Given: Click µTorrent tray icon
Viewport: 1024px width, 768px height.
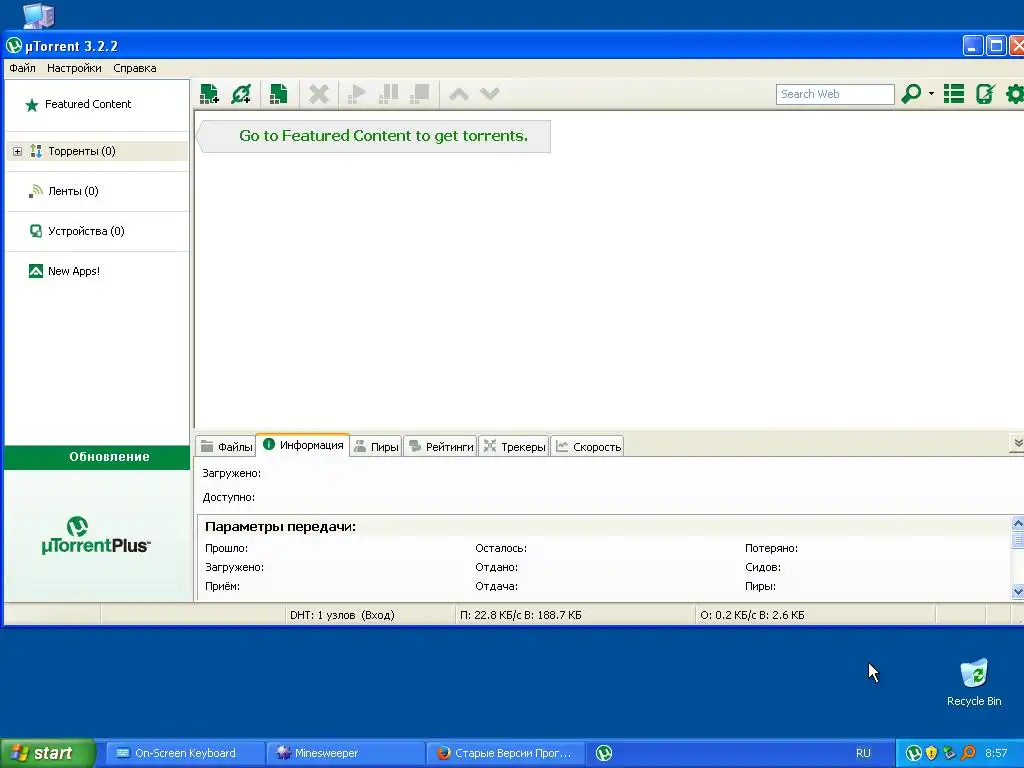Looking at the screenshot, I should pyautogui.click(x=914, y=753).
